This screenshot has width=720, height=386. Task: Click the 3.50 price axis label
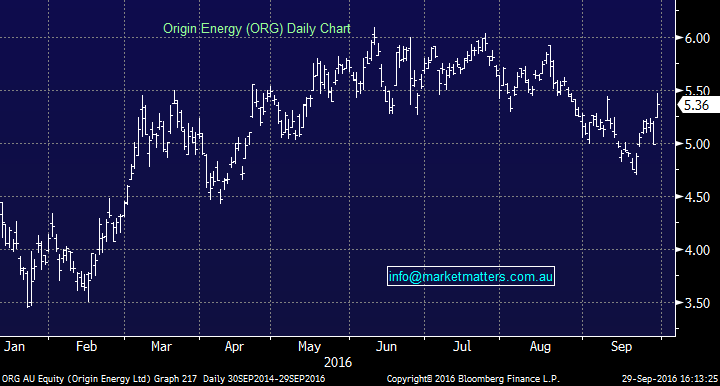(697, 303)
